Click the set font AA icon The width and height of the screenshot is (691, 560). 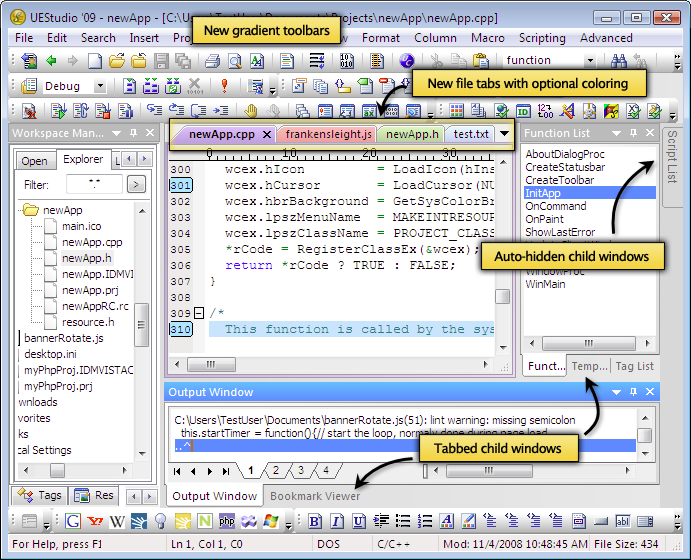256,61
